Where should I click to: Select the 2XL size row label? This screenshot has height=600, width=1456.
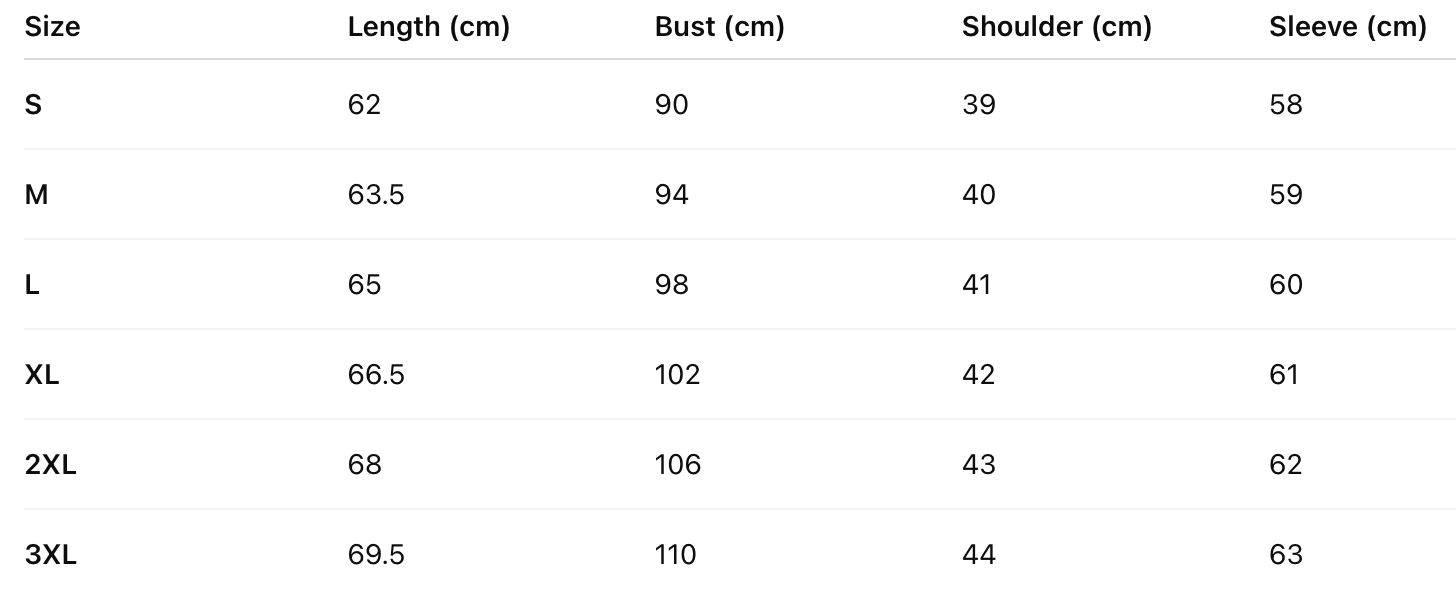(50, 465)
